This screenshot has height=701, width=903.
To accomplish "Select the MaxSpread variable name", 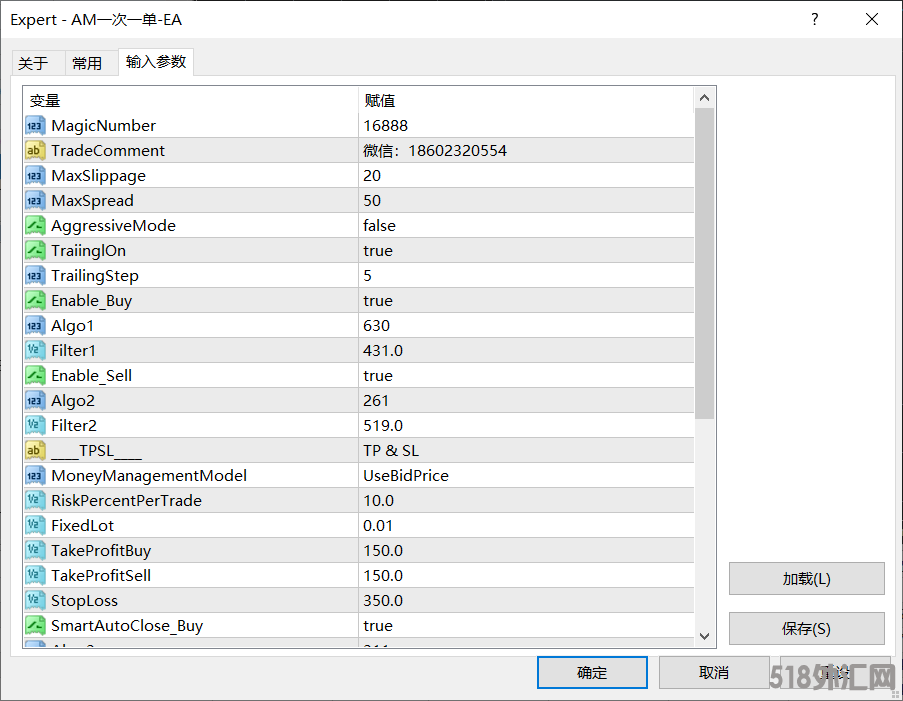I will point(92,200).
